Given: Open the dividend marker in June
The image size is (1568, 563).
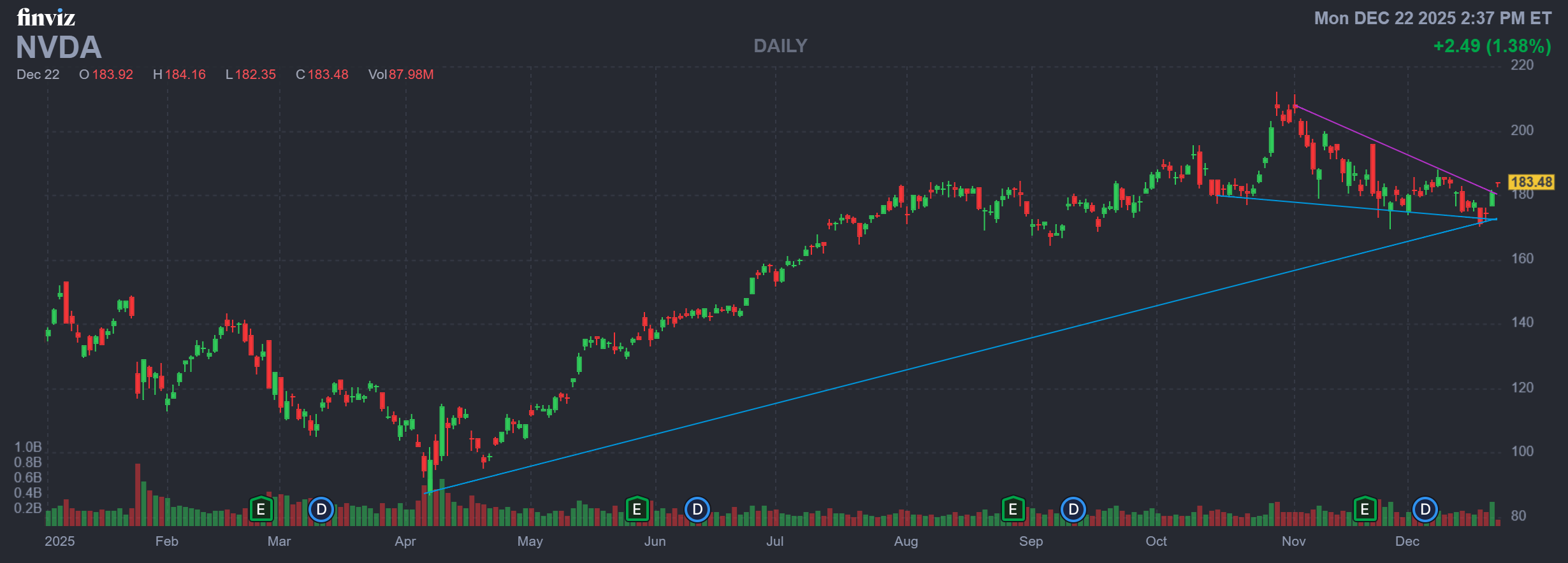Looking at the screenshot, I should pyautogui.click(x=697, y=510).
